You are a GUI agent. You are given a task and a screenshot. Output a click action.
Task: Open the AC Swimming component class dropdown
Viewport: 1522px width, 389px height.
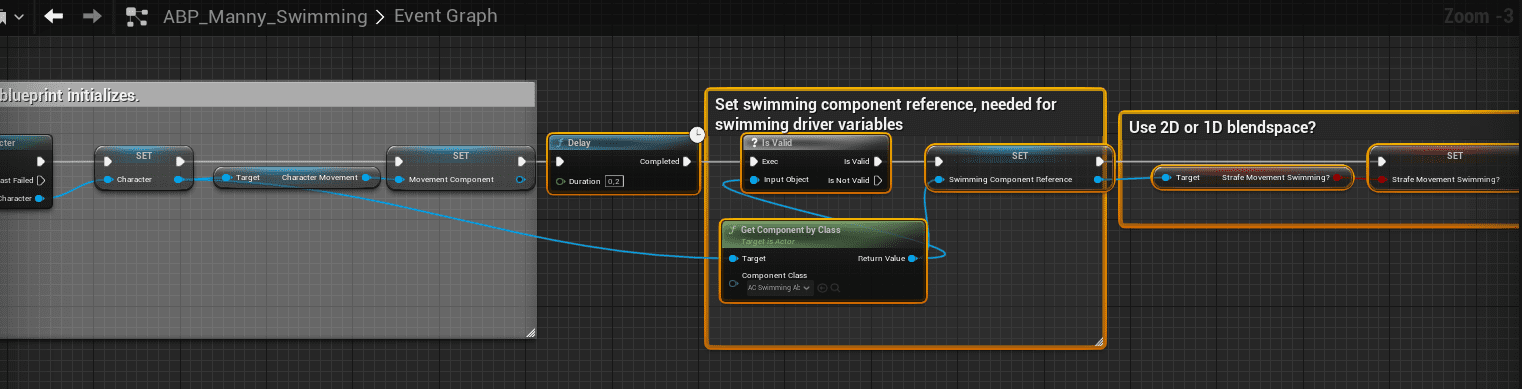tap(778, 287)
